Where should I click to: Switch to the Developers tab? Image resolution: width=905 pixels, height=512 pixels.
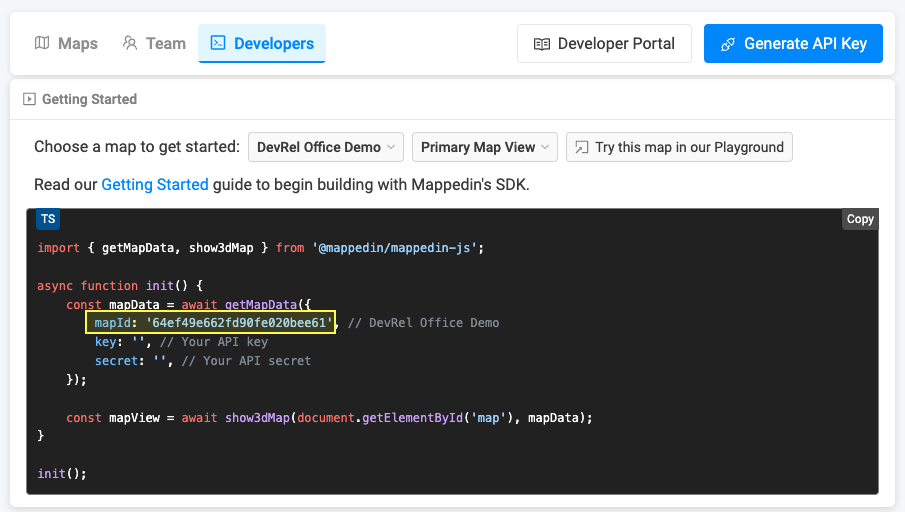(x=262, y=44)
